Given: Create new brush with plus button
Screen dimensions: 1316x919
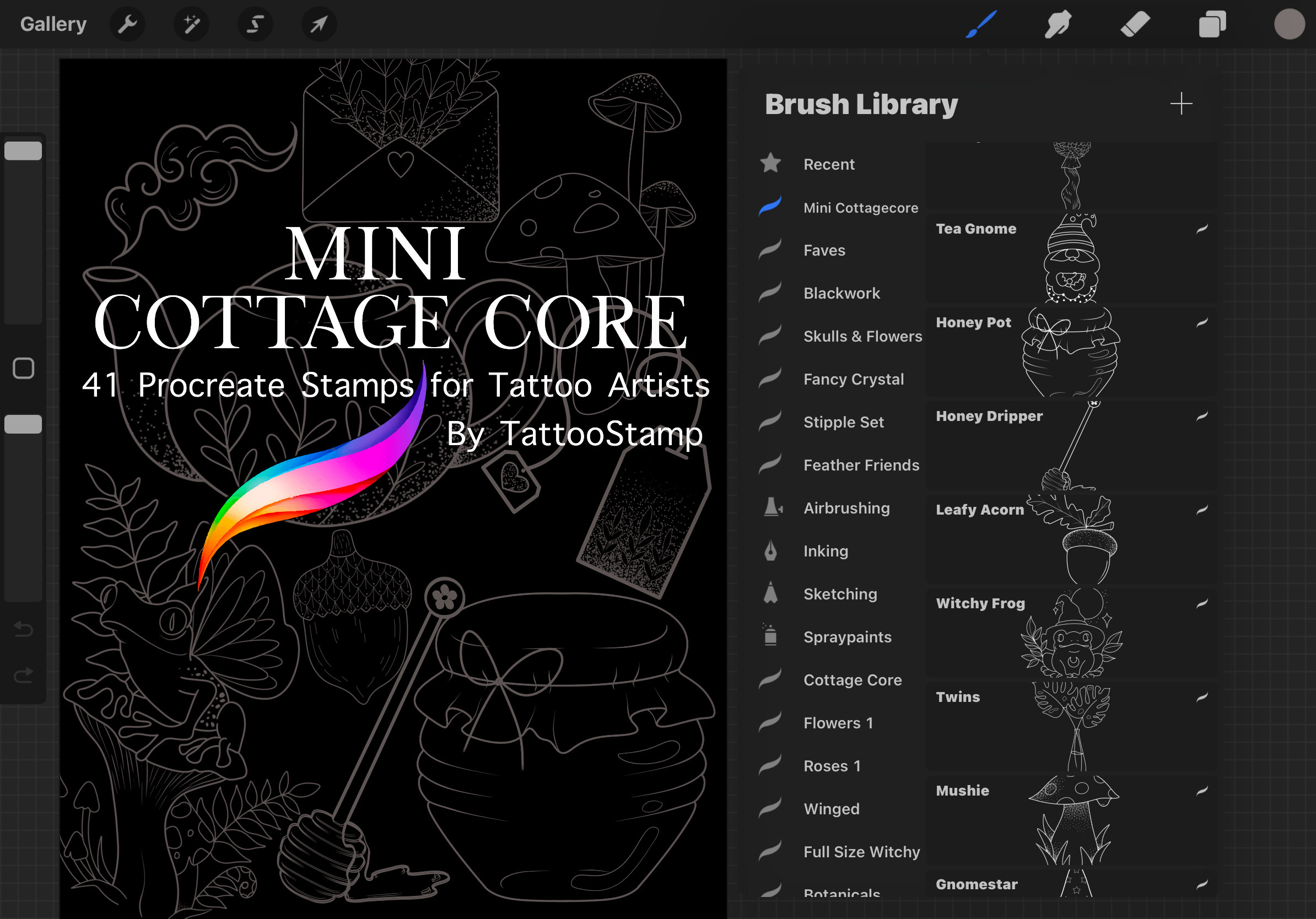Looking at the screenshot, I should pyautogui.click(x=1182, y=104).
